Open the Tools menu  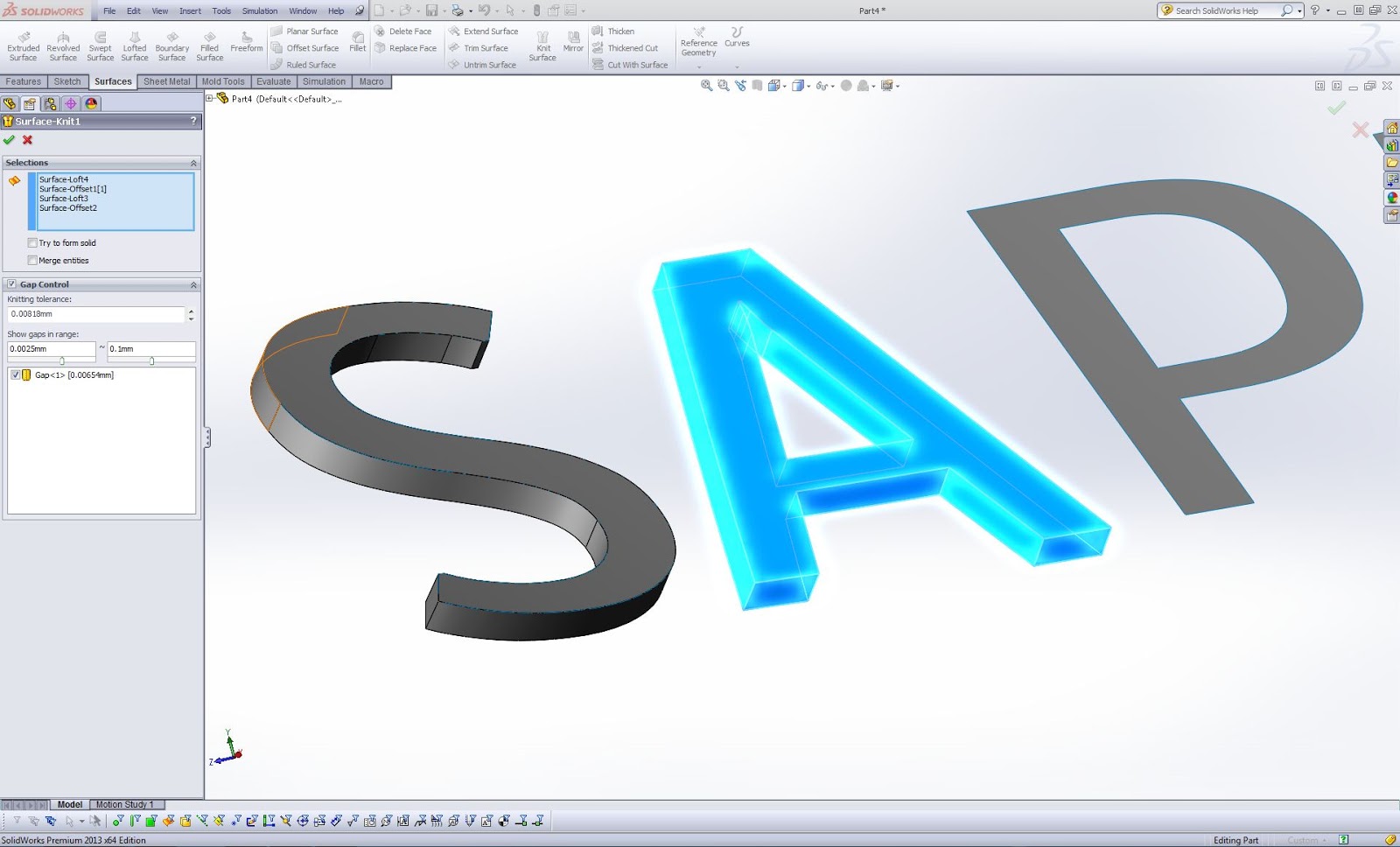click(x=221, y=11)
